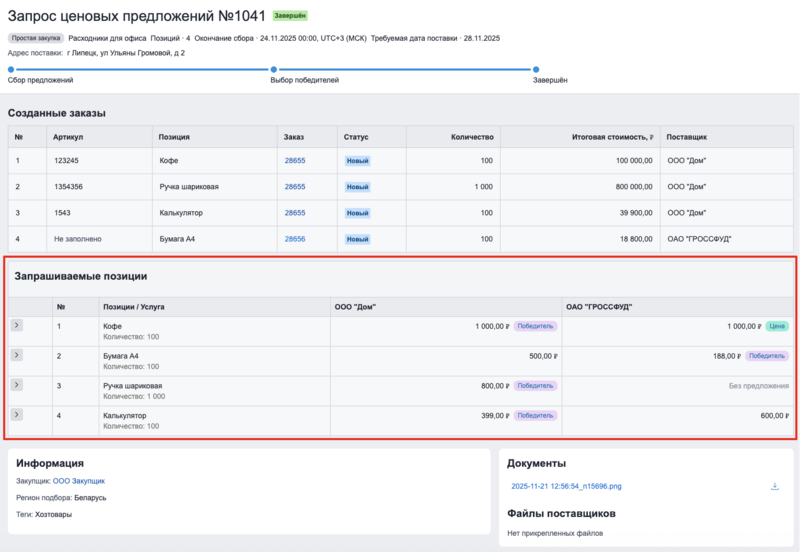Click Победитель badge next to 188,00 ₽
Viewport: 800px width, 552px height.
click(x=767, y=356)
